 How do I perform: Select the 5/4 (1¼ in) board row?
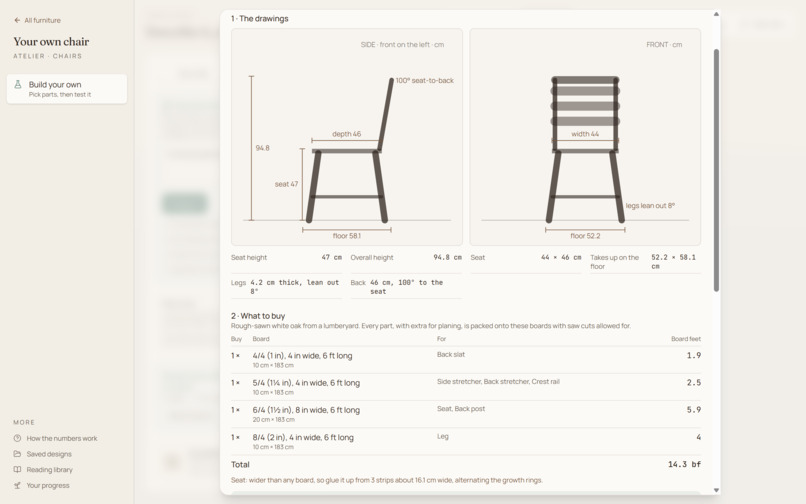pos(466,387)
